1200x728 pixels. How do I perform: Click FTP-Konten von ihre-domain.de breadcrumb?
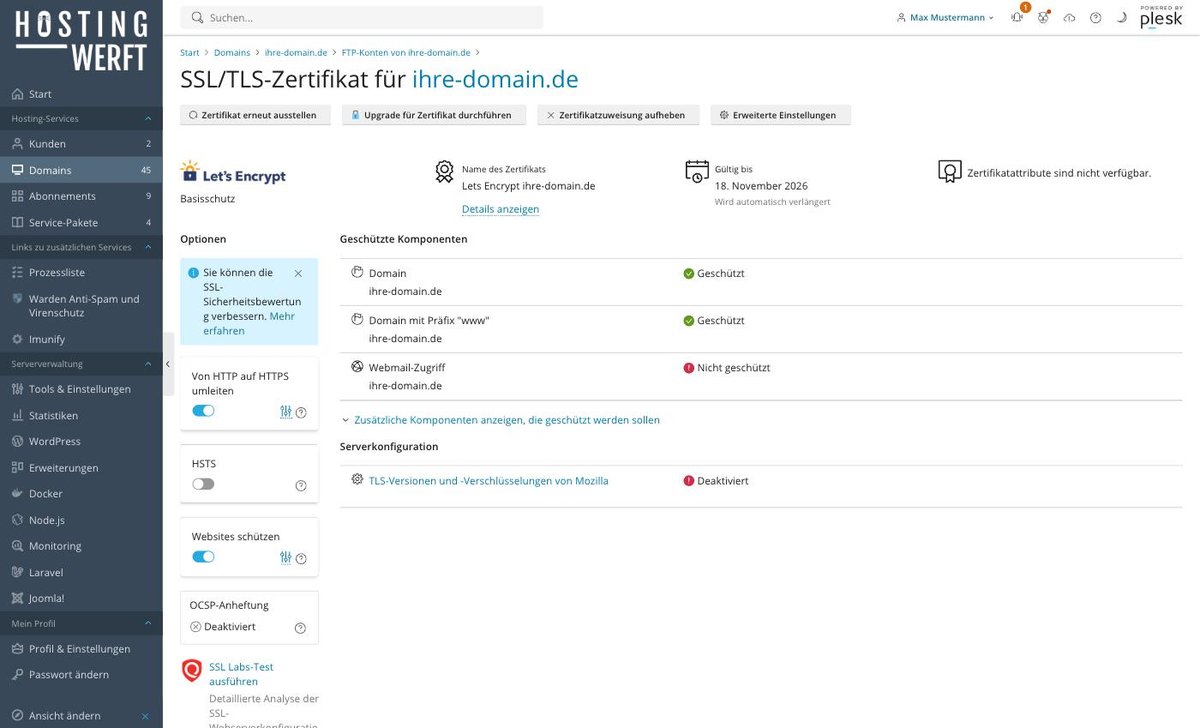coord(406,52)
